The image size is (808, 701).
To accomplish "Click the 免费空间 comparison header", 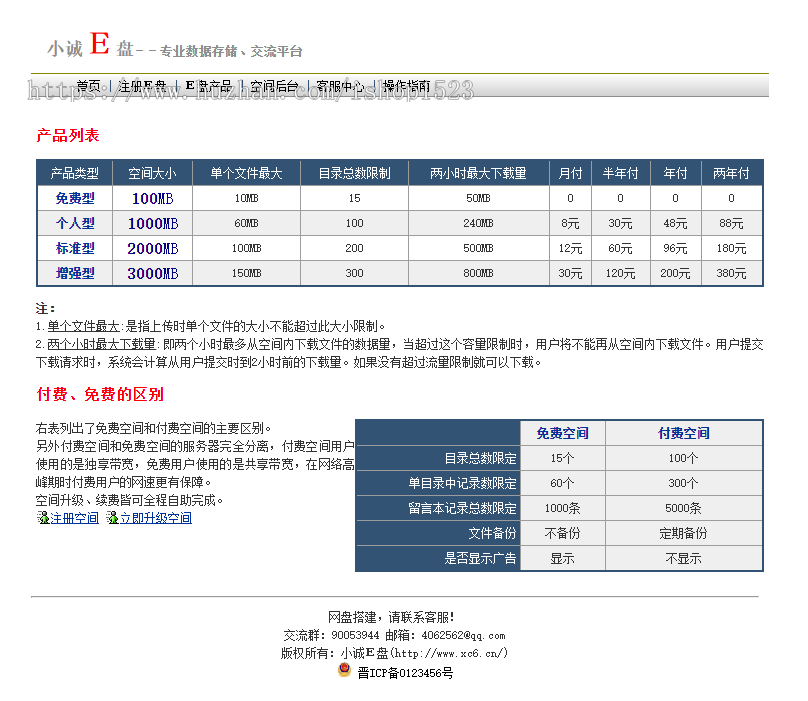I will 563,433.
